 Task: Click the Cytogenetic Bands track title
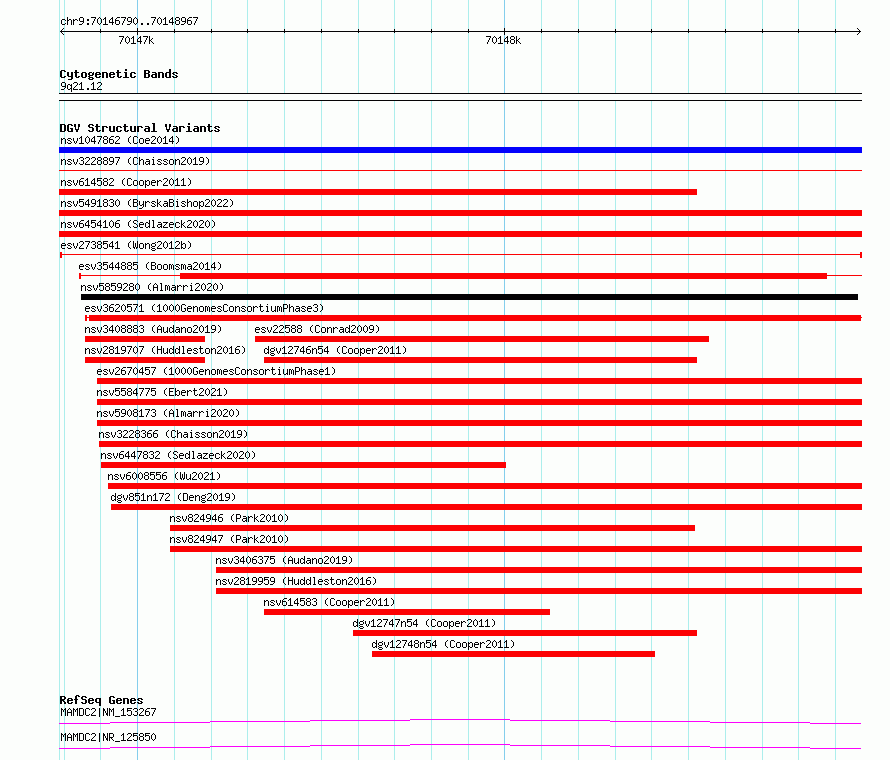119,74
